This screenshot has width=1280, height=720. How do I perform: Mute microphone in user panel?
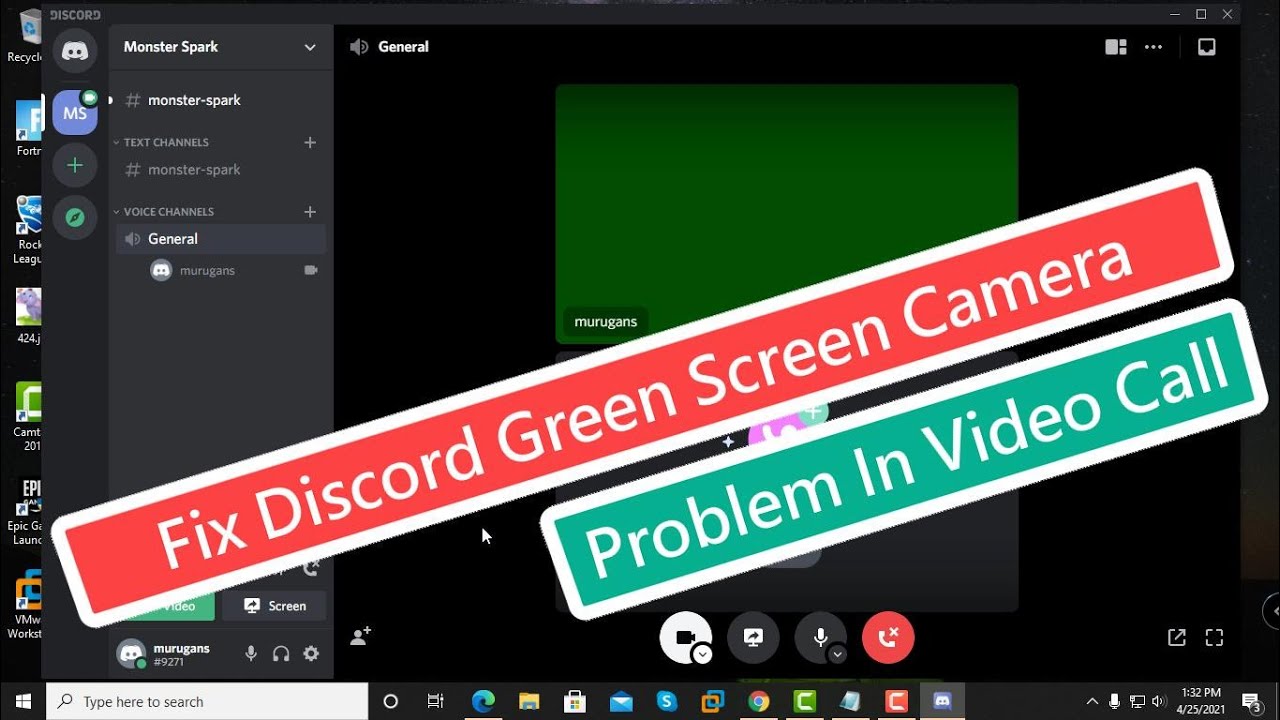[x=251, y=654]
